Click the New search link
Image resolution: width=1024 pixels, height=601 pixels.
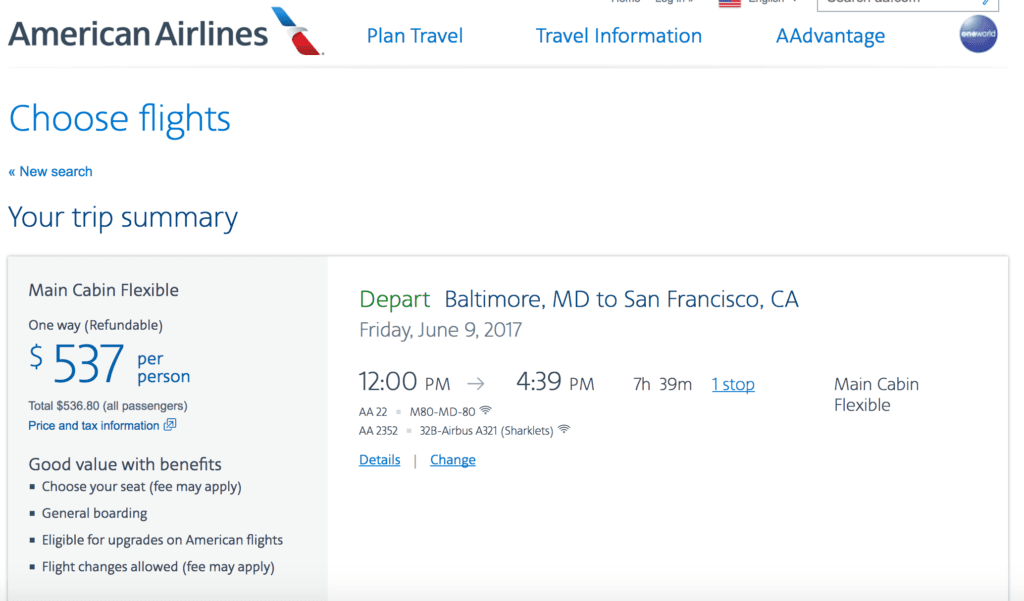(x=50, y=171)
